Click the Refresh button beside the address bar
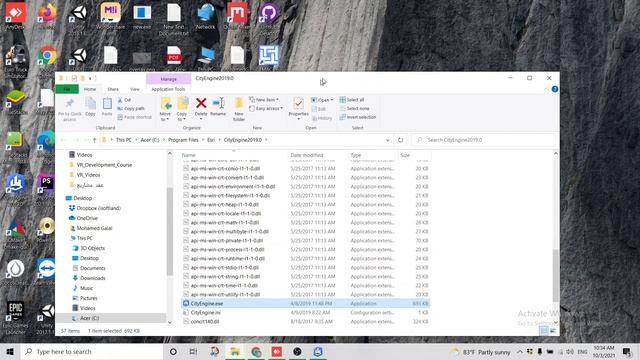 [x=400, y=140]
